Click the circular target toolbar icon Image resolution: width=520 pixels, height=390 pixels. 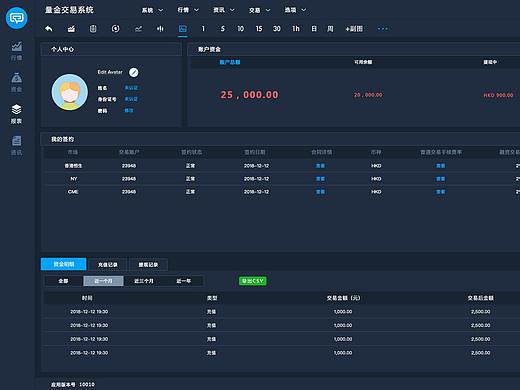click(115, 29)
